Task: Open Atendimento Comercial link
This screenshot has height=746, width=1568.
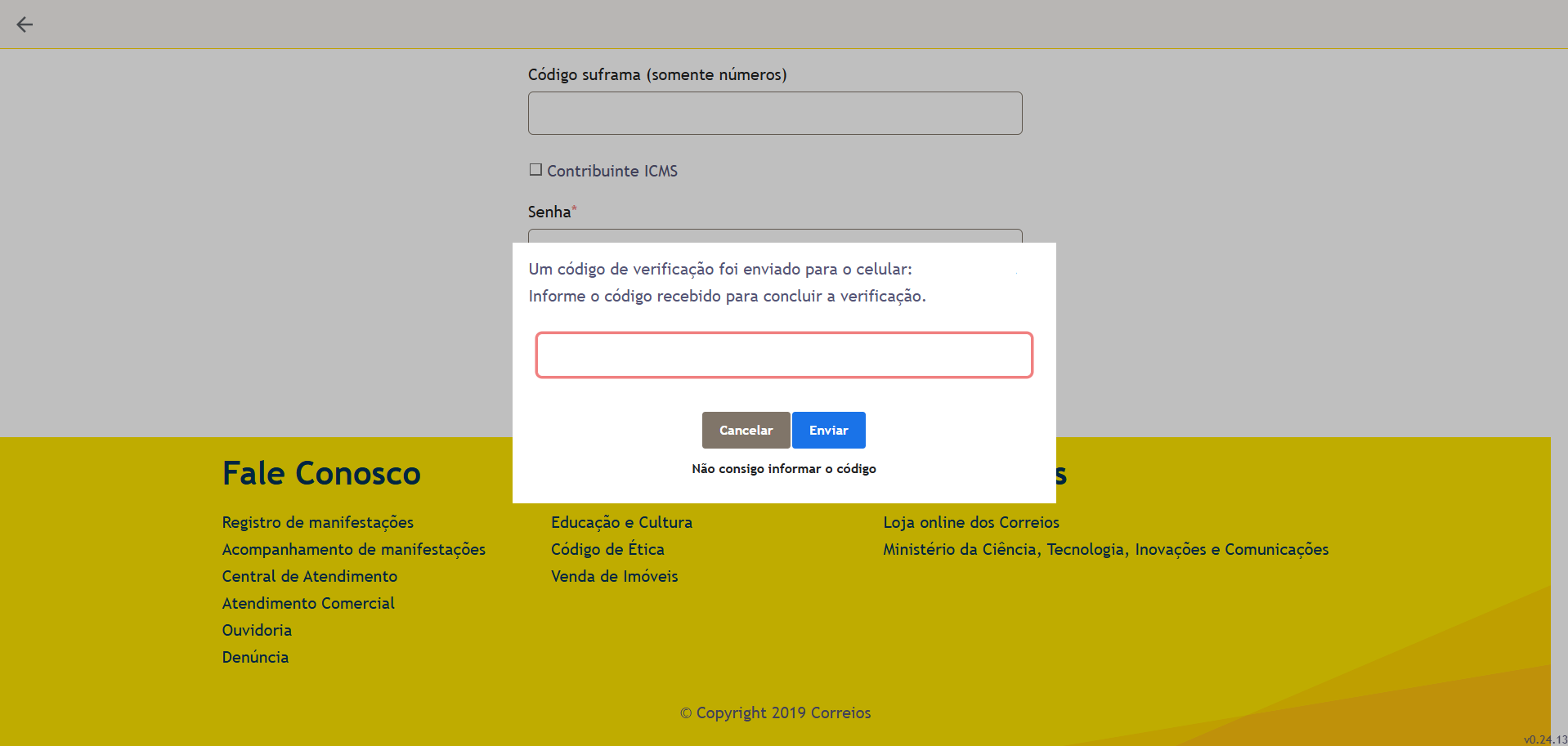Action: pyautogui.click(x=308, y=603)
